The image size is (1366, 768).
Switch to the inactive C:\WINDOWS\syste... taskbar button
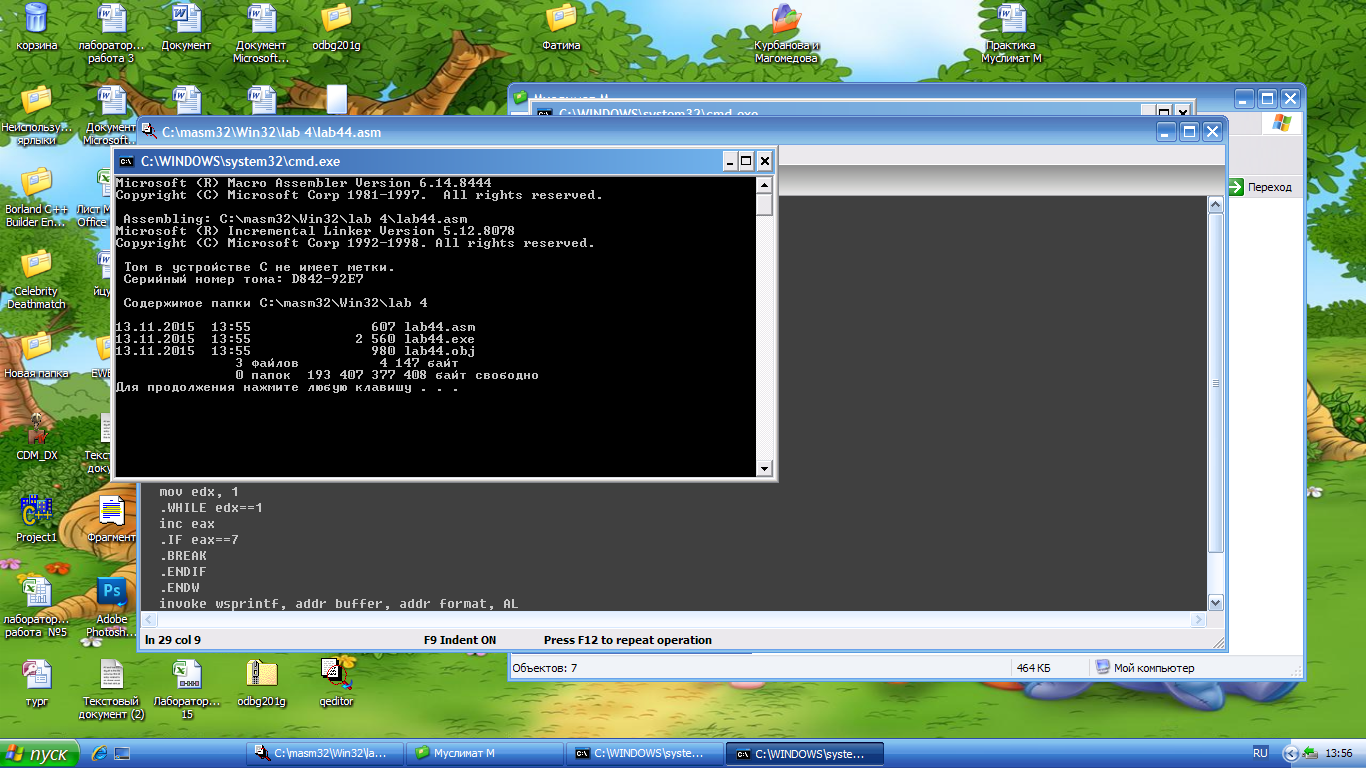643,753
